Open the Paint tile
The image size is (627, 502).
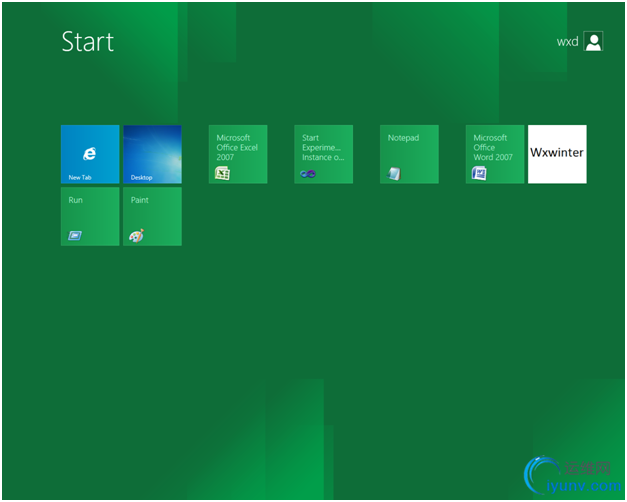click(x=152, y=216)
